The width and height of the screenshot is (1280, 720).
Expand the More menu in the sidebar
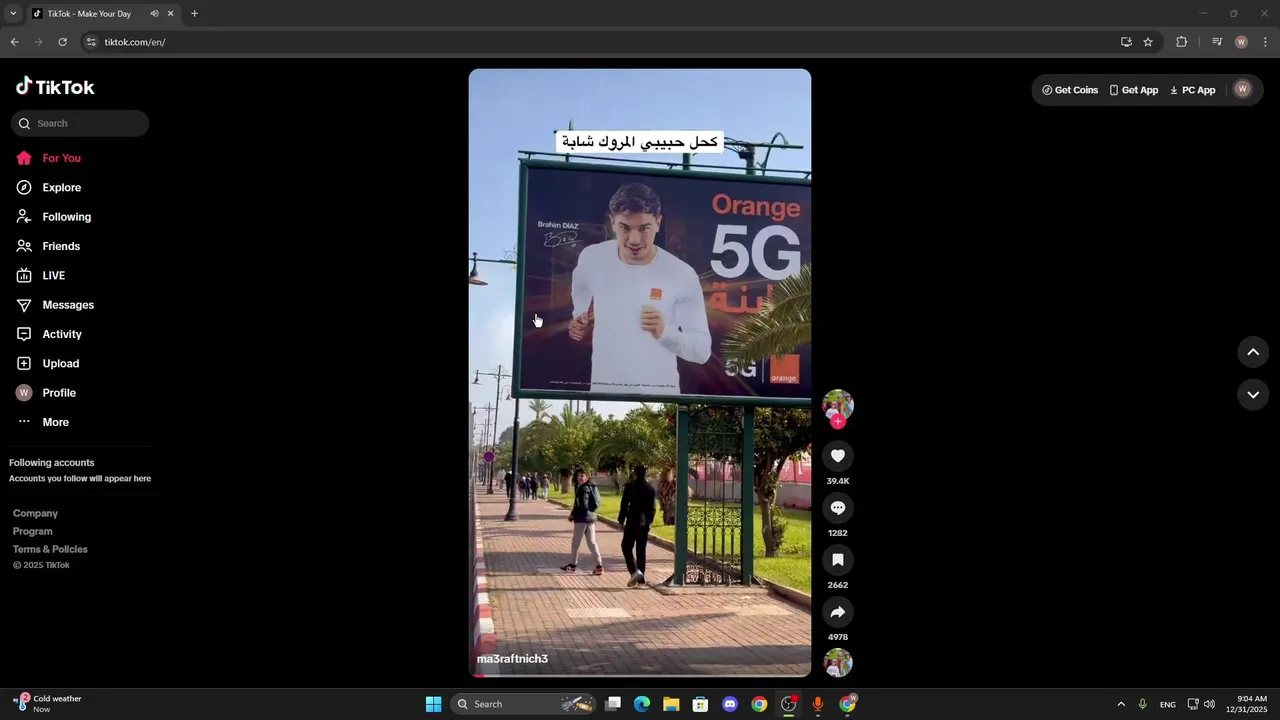tap(42, 422)
